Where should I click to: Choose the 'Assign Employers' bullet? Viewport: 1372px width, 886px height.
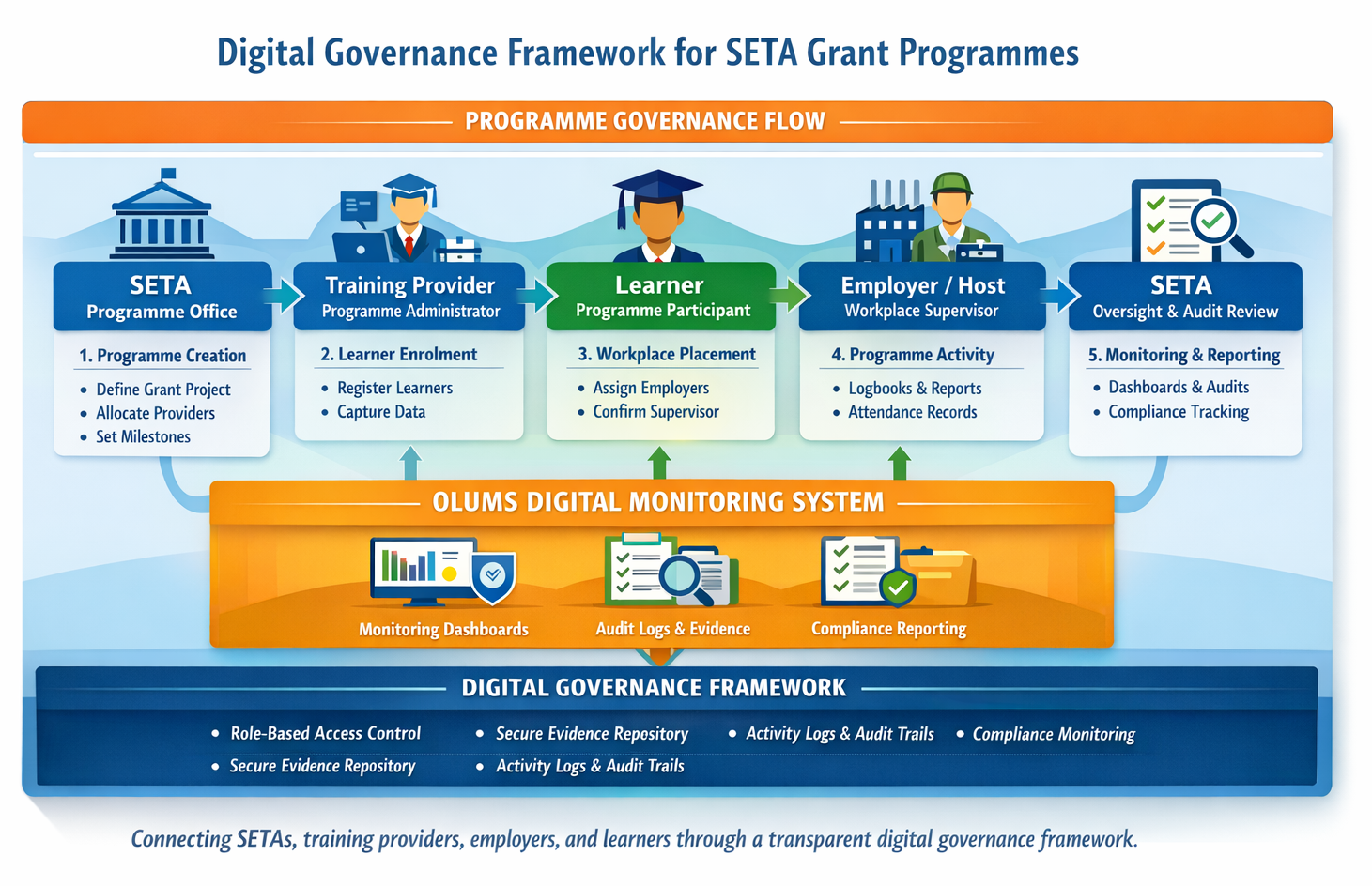651,389
